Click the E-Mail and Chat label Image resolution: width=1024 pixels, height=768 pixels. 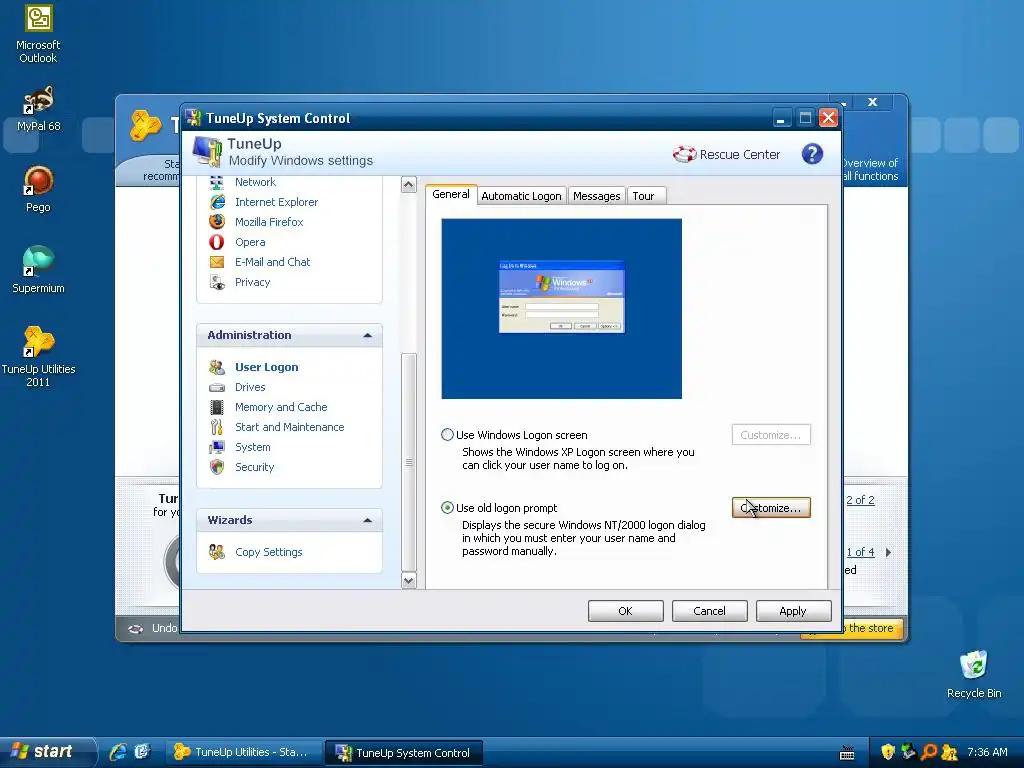[272, 262]
